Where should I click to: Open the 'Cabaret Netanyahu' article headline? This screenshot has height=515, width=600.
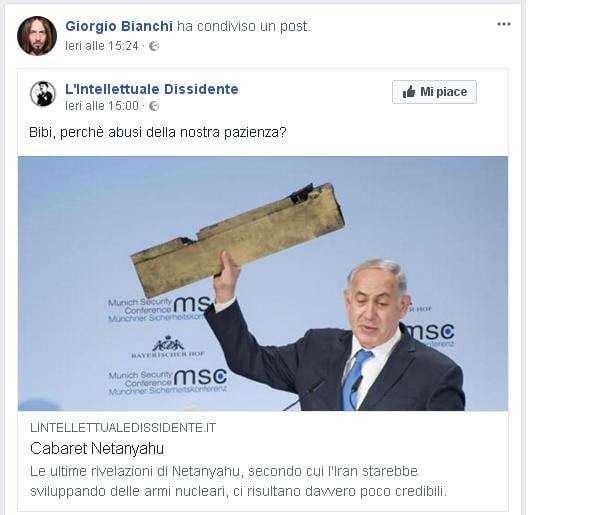pos(97,448)
